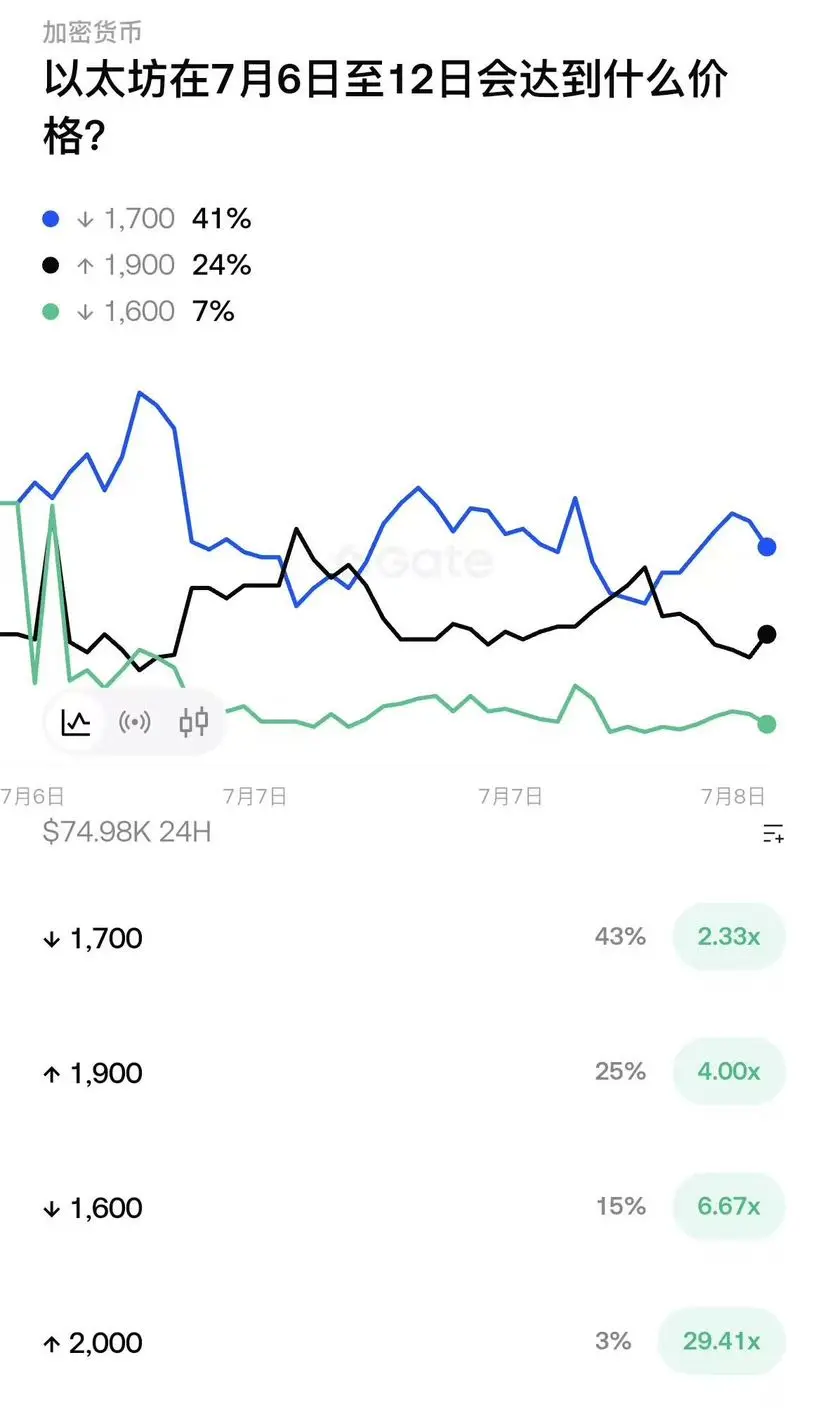Select the line chart view icon
Viewport: 828px width, 1426px height.
[76, 721]
